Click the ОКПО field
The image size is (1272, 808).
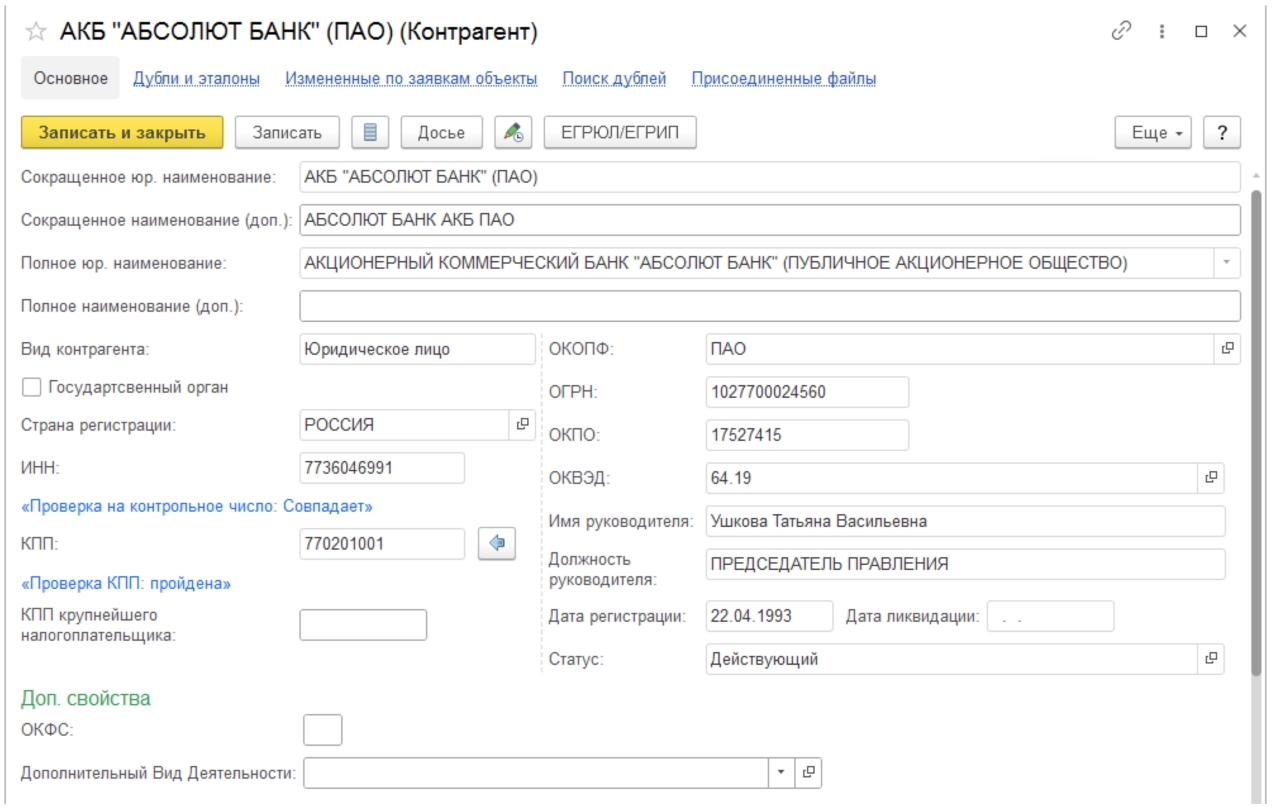tap(807, 435)
